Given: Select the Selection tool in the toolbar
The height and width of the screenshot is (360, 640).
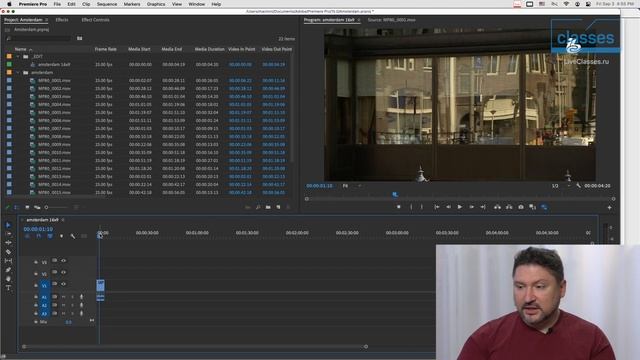Looking at the screenshot, I should [x=8, y=225].
